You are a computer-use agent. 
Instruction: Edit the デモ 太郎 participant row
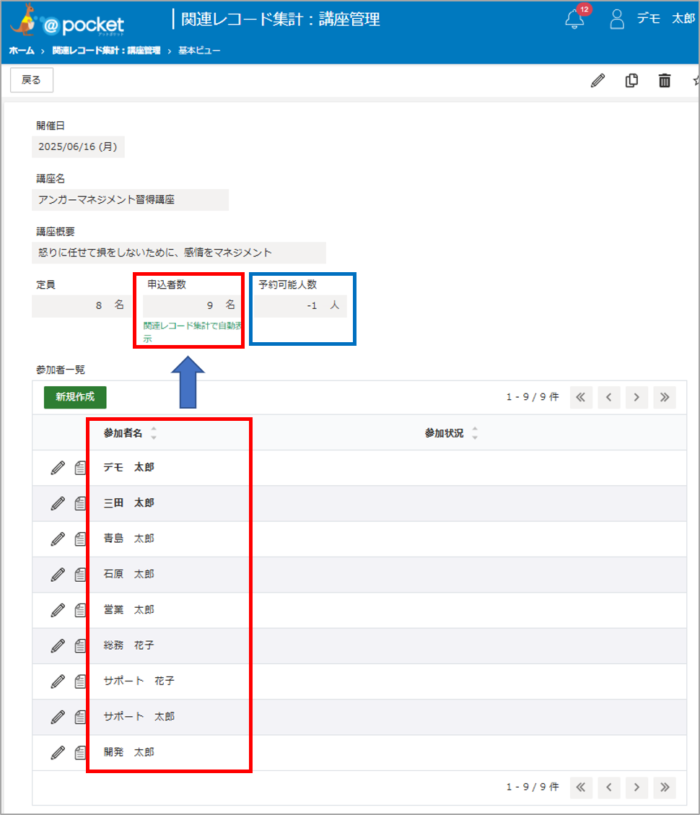pos(58,468)
